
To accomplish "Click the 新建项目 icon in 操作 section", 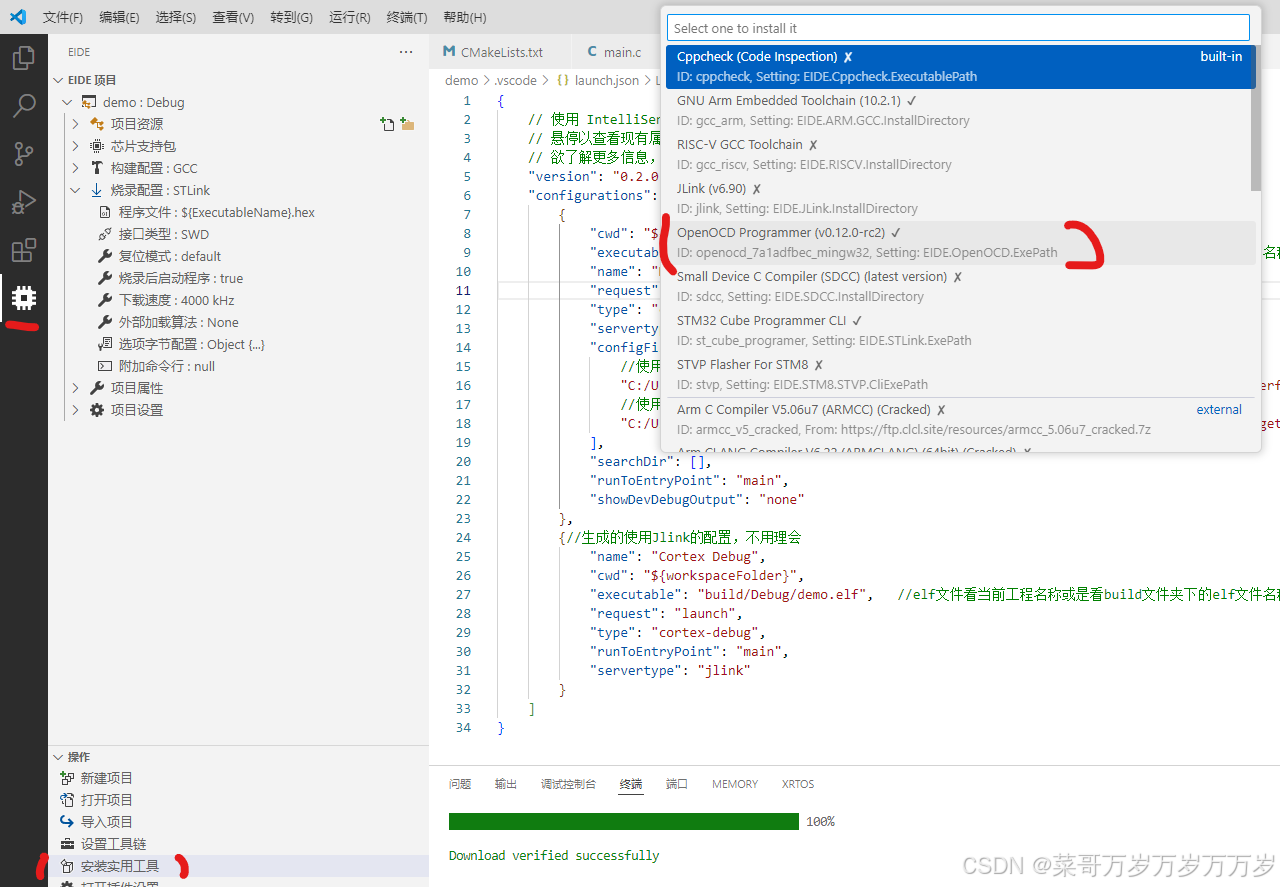I will [x=67, y=778].
